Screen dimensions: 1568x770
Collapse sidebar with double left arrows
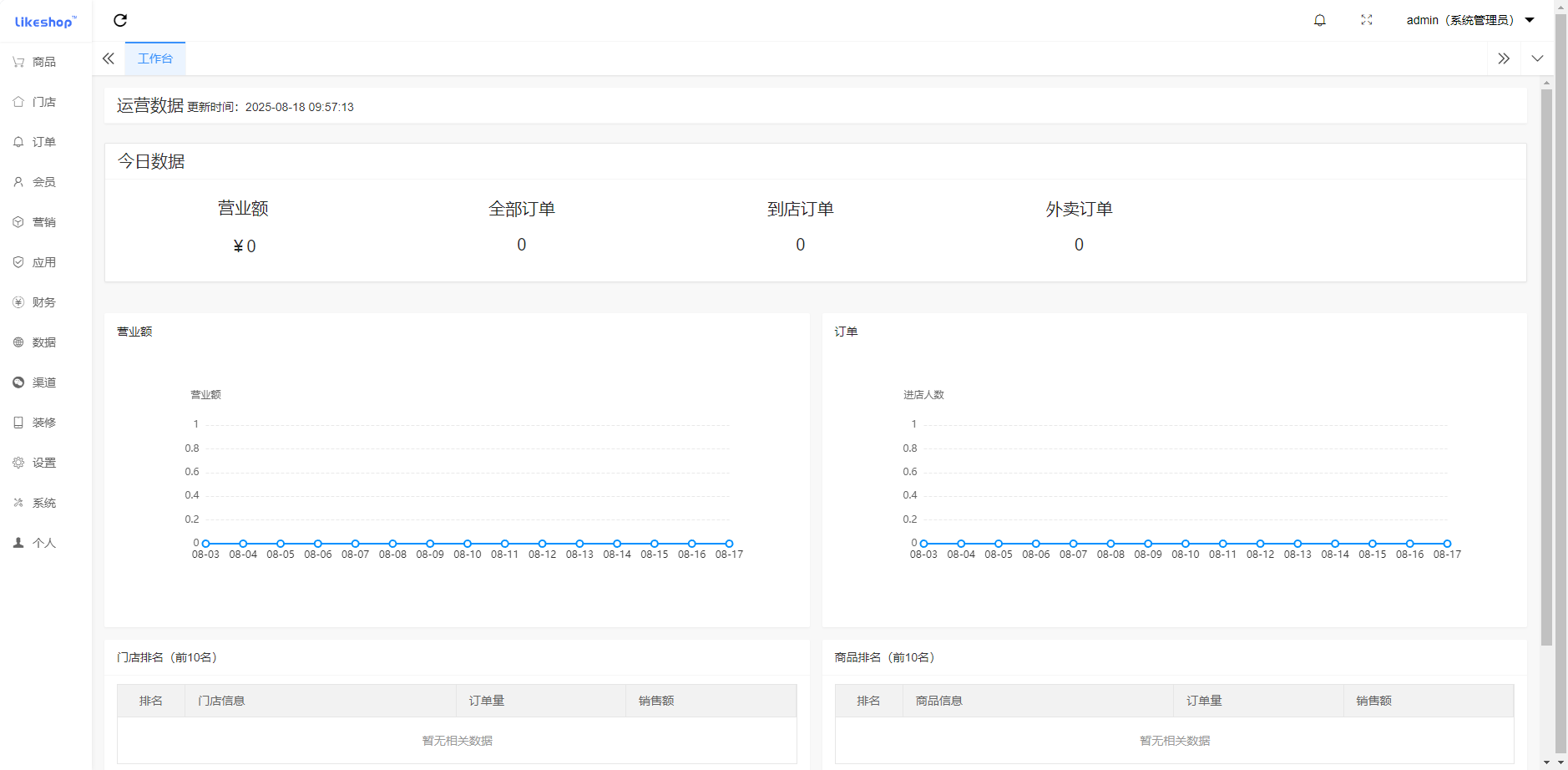[109, 58]
